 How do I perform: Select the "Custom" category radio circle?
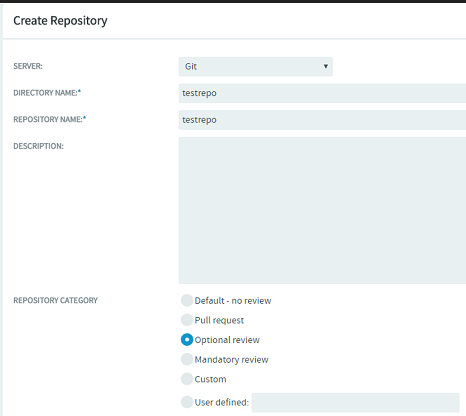pos(187,379)
